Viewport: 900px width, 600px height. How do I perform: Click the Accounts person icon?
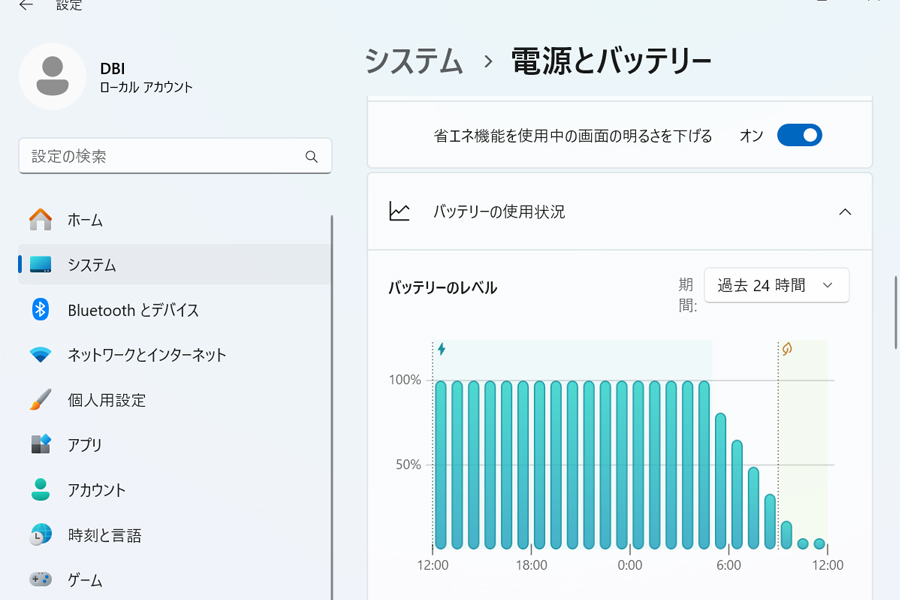tap(40, 489)
